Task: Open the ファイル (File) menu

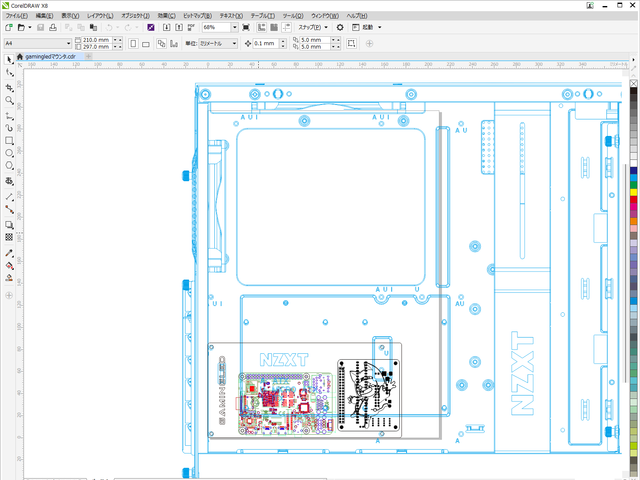Action: 16,16
